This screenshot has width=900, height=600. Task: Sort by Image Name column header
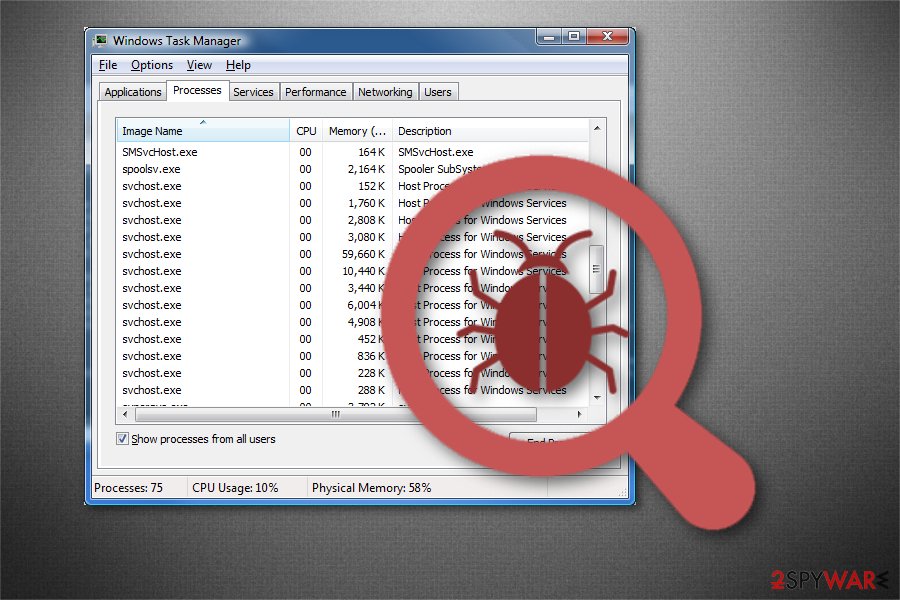pos(203,131)
